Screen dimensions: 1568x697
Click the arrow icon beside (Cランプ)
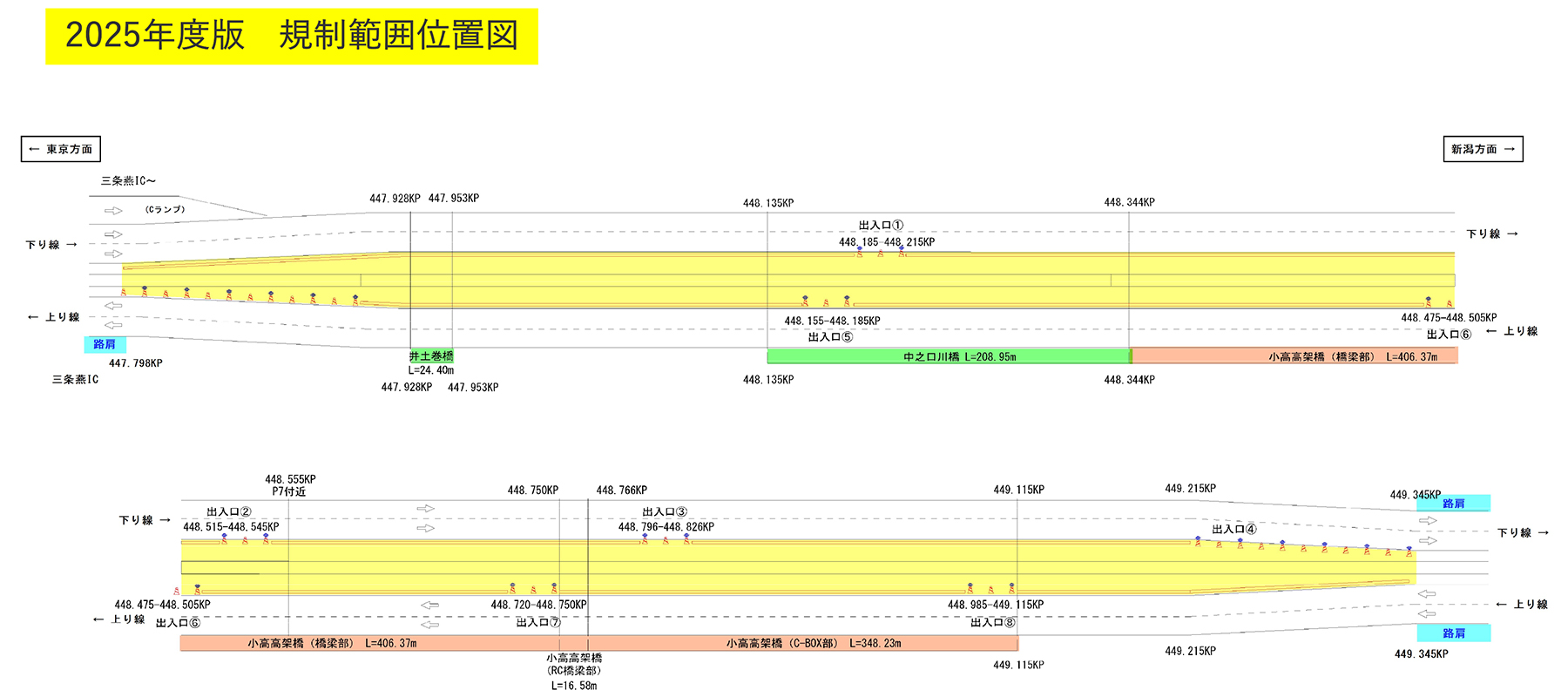coord(113,211)
